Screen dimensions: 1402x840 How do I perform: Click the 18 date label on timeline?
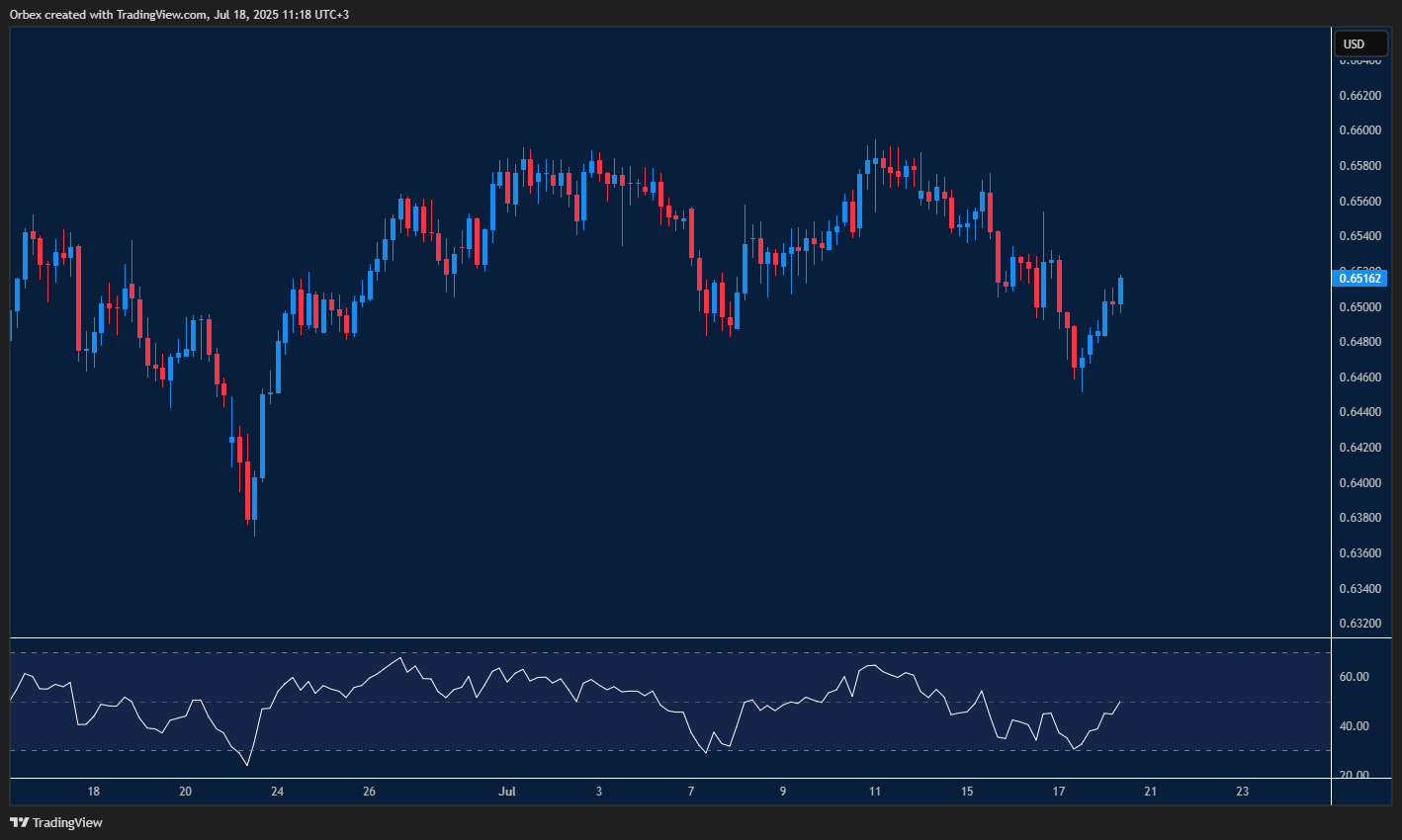pyautogui.click(x=94, y=792)
